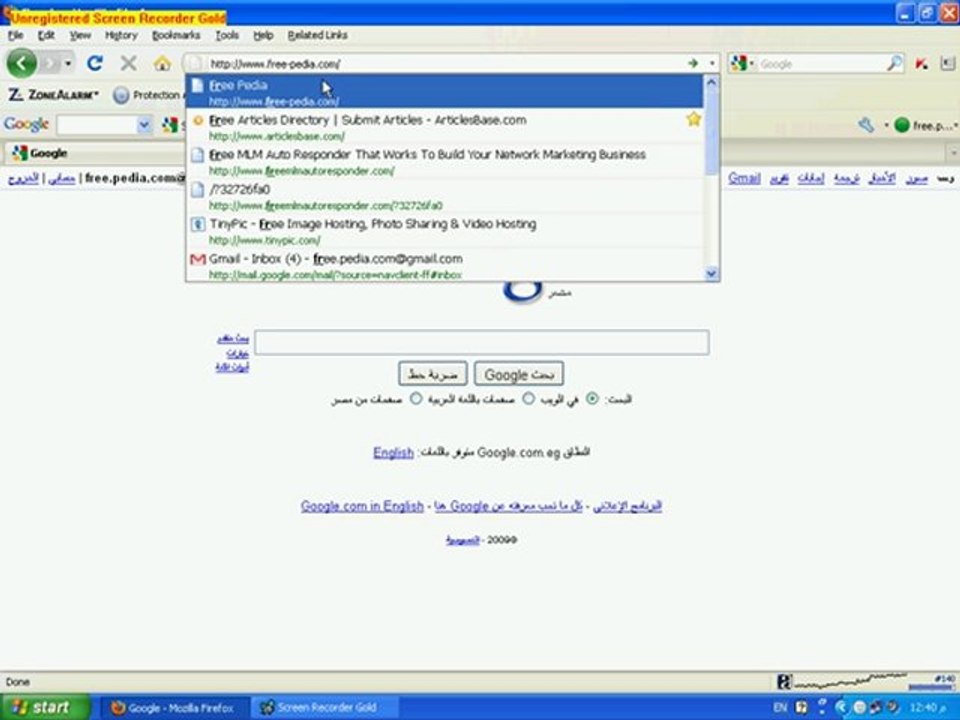Click the search magnifier icon
Screen dimensions: 960x720
pyautogui.click(x=894, y=63)
